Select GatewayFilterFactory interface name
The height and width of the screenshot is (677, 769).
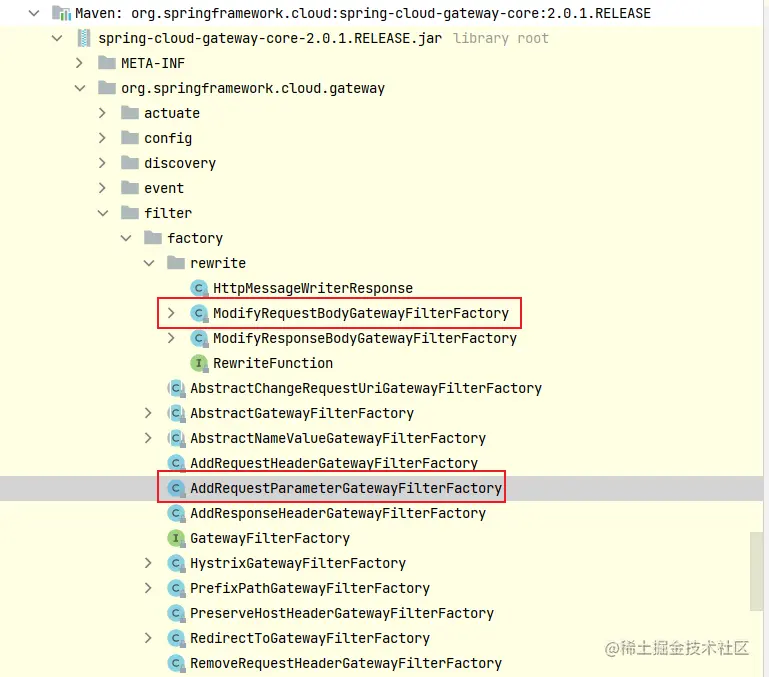270,538
